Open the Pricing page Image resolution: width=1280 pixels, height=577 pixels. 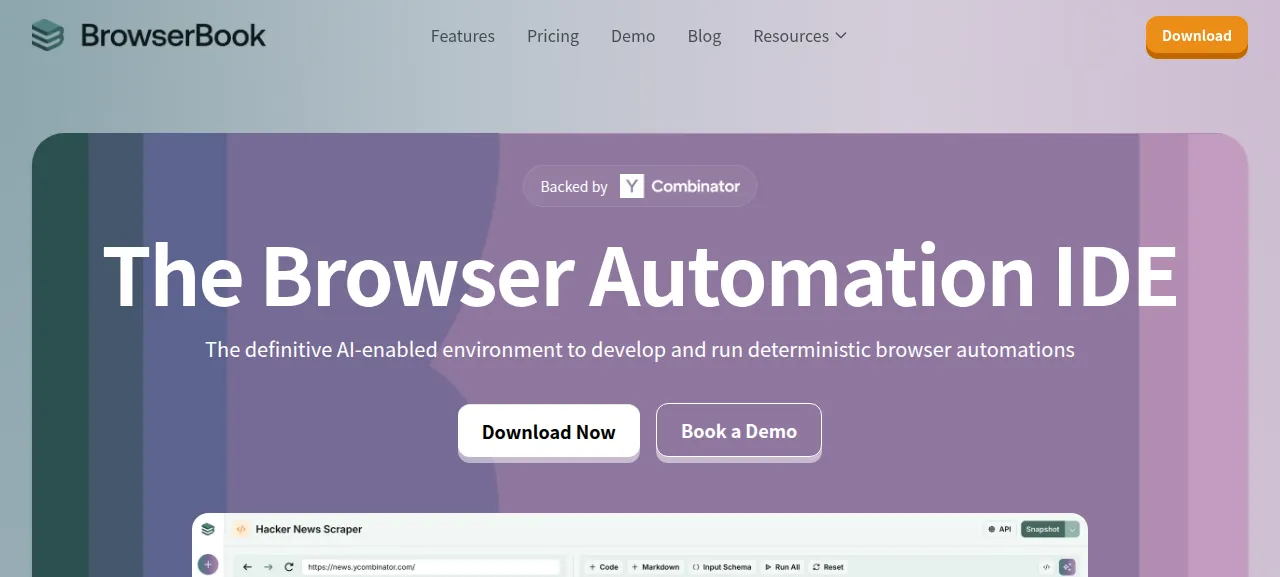point(553,36)
